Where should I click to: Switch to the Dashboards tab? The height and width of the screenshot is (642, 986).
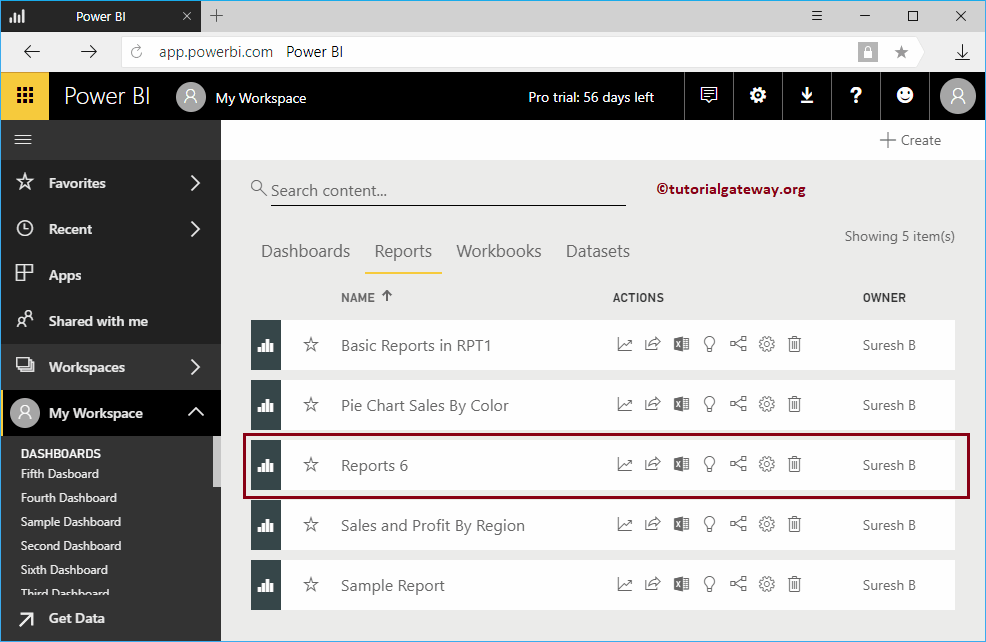click(x=306, y=251)
